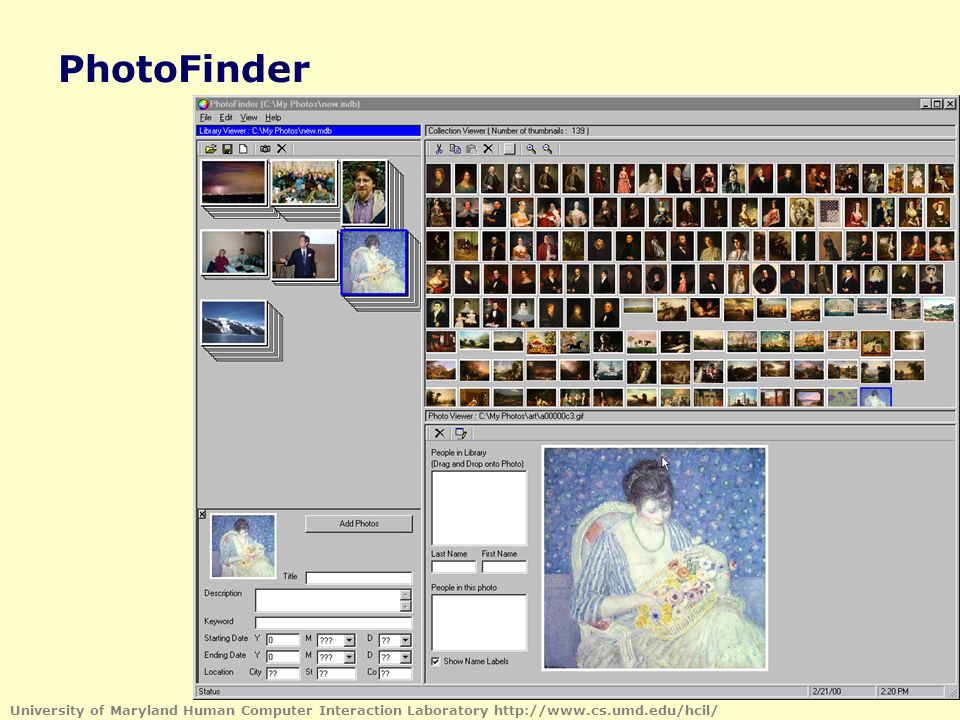Click the camera icon in Library Viewer toolbar
The width and height of the screenshot is (960, 720).
[x=265, y=149]
